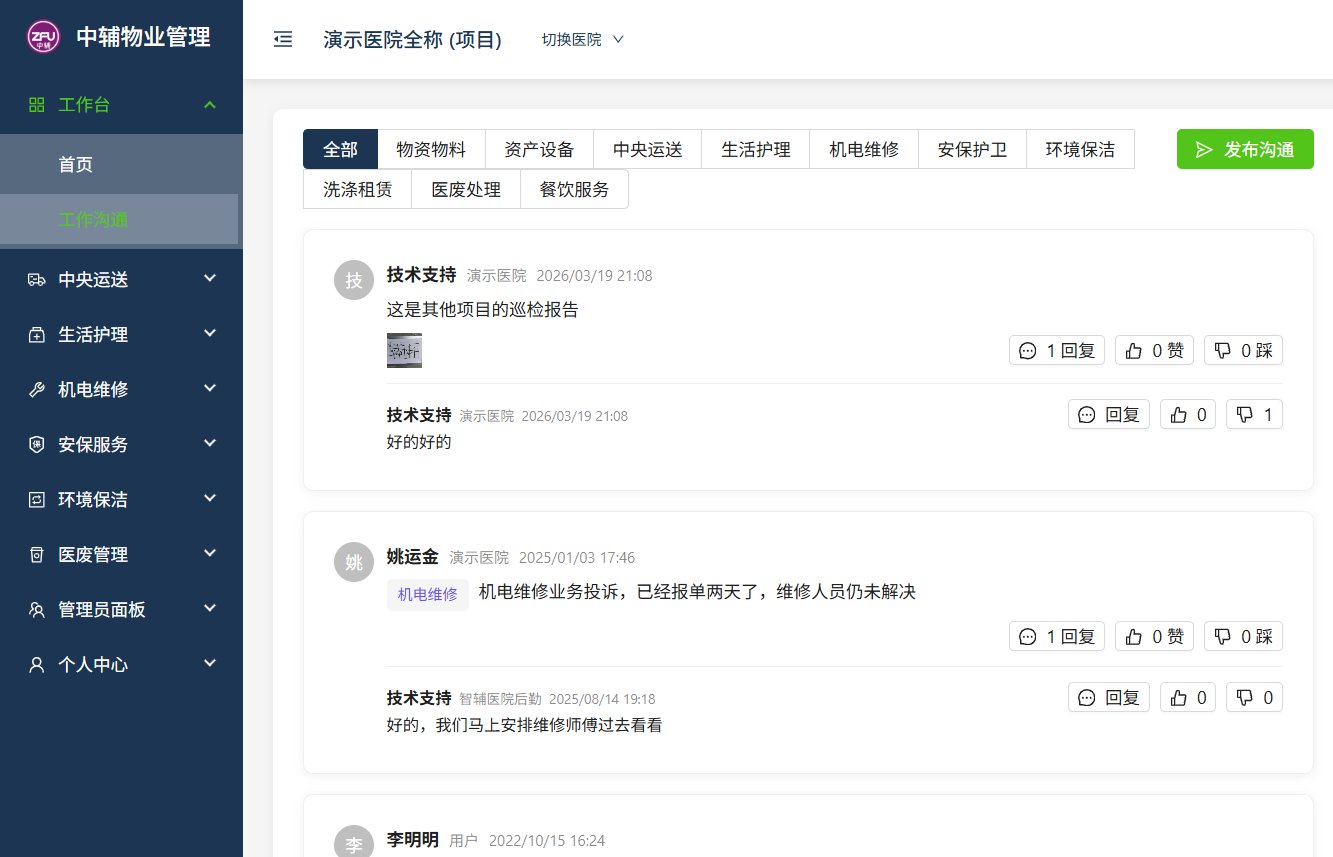Thumbs-down the 好的好的 comment showing 1
1333x857 pixels.
click(x=1254, y=414)
